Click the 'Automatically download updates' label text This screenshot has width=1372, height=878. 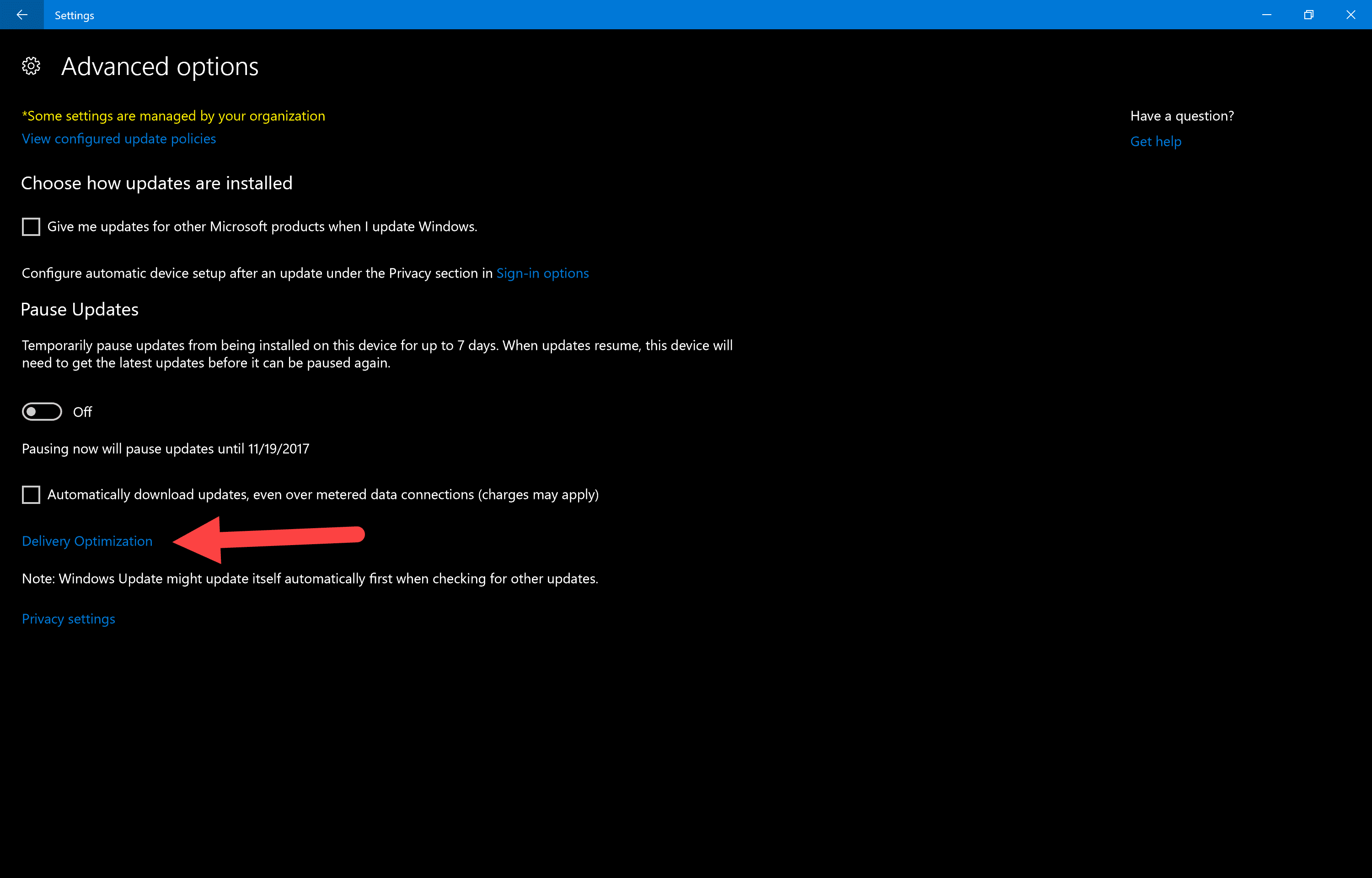pos(322,494)
